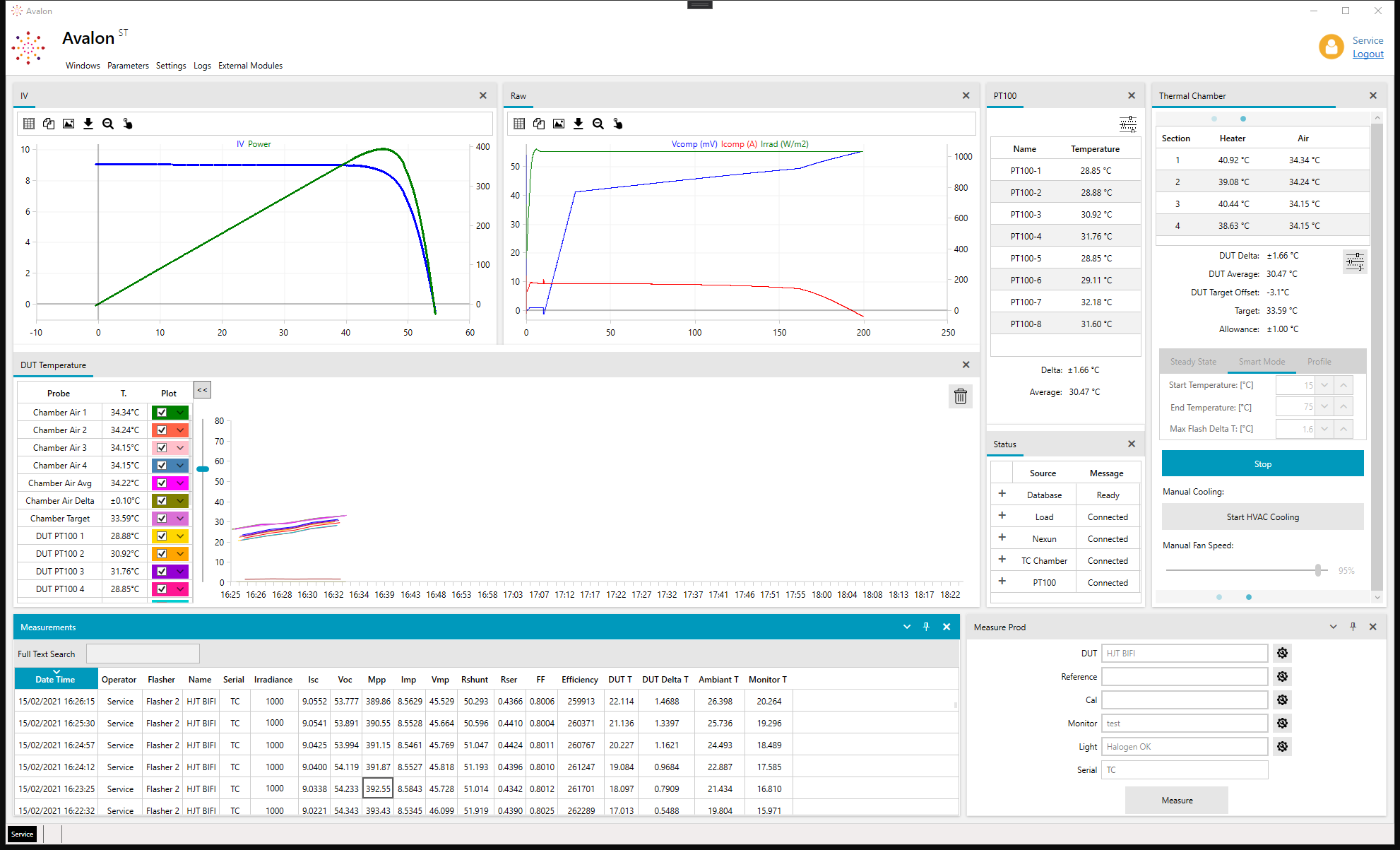This screenshot has height=850, width=1400.
Task: Select the Raw chart pointer tool
Action: [618, 124]
